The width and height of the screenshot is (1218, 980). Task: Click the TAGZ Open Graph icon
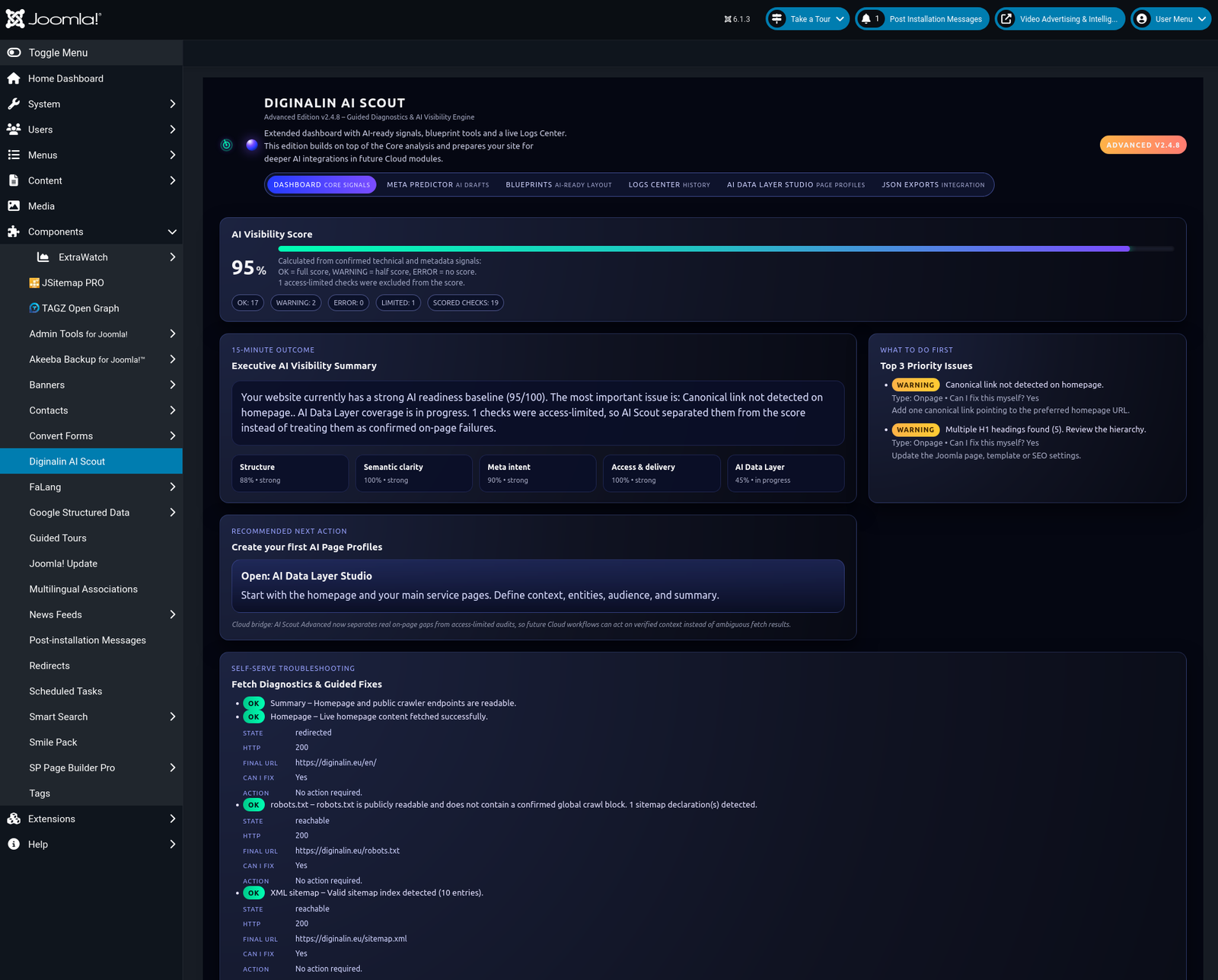point(34,308)
